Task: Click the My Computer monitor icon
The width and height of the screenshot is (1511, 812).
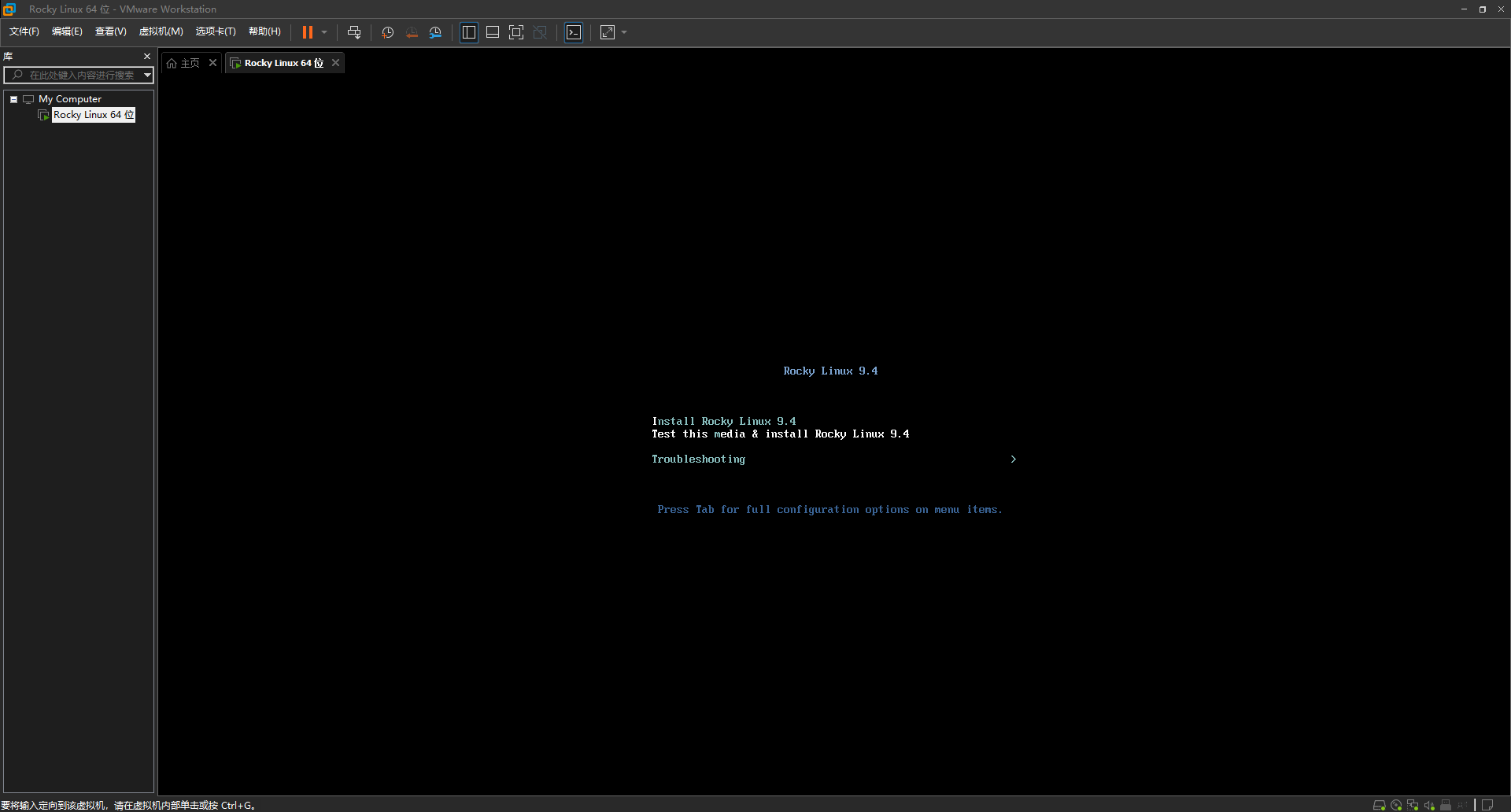Action: [x=28, y=99]
